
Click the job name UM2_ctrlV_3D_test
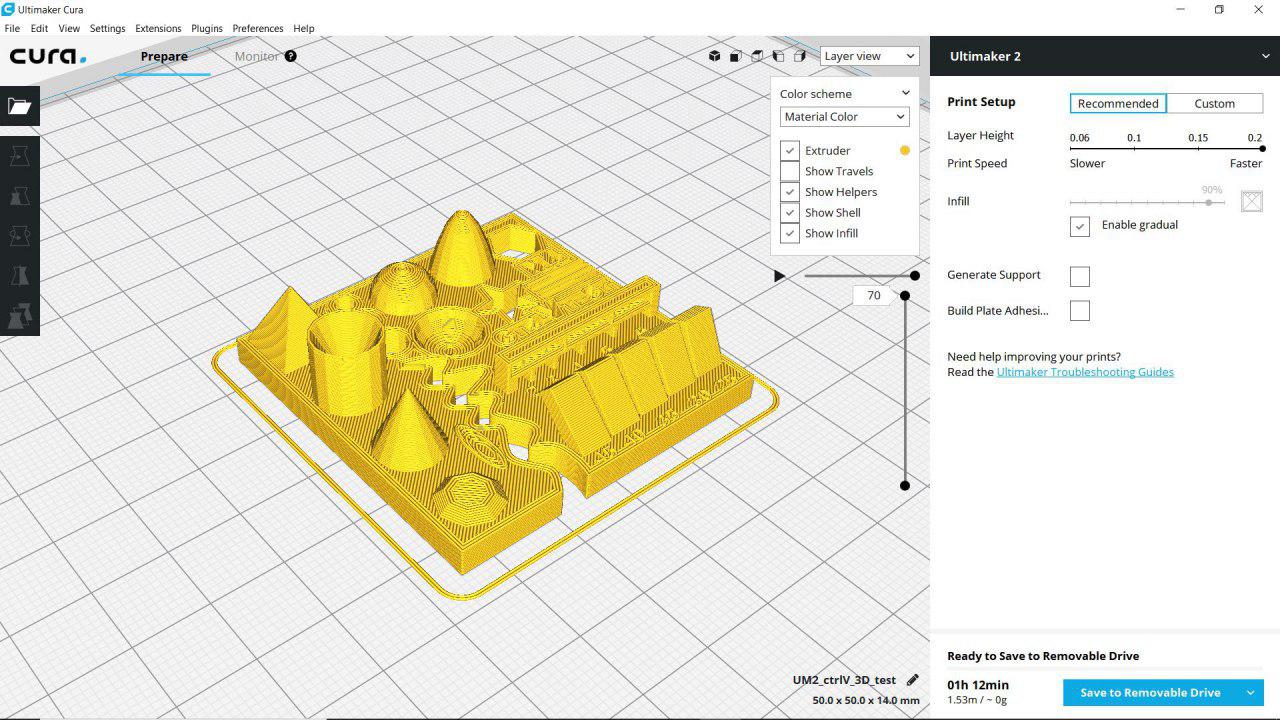pos(844,680)
